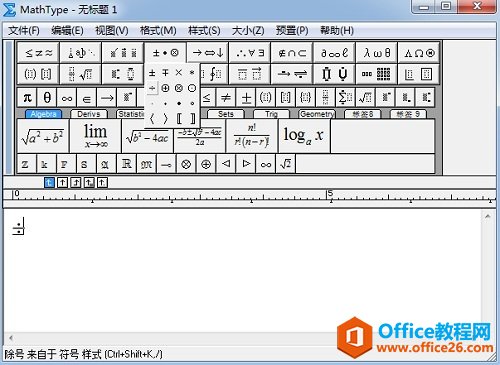Insert theta from the small symbol bar
500x365 pixels.
47,98
